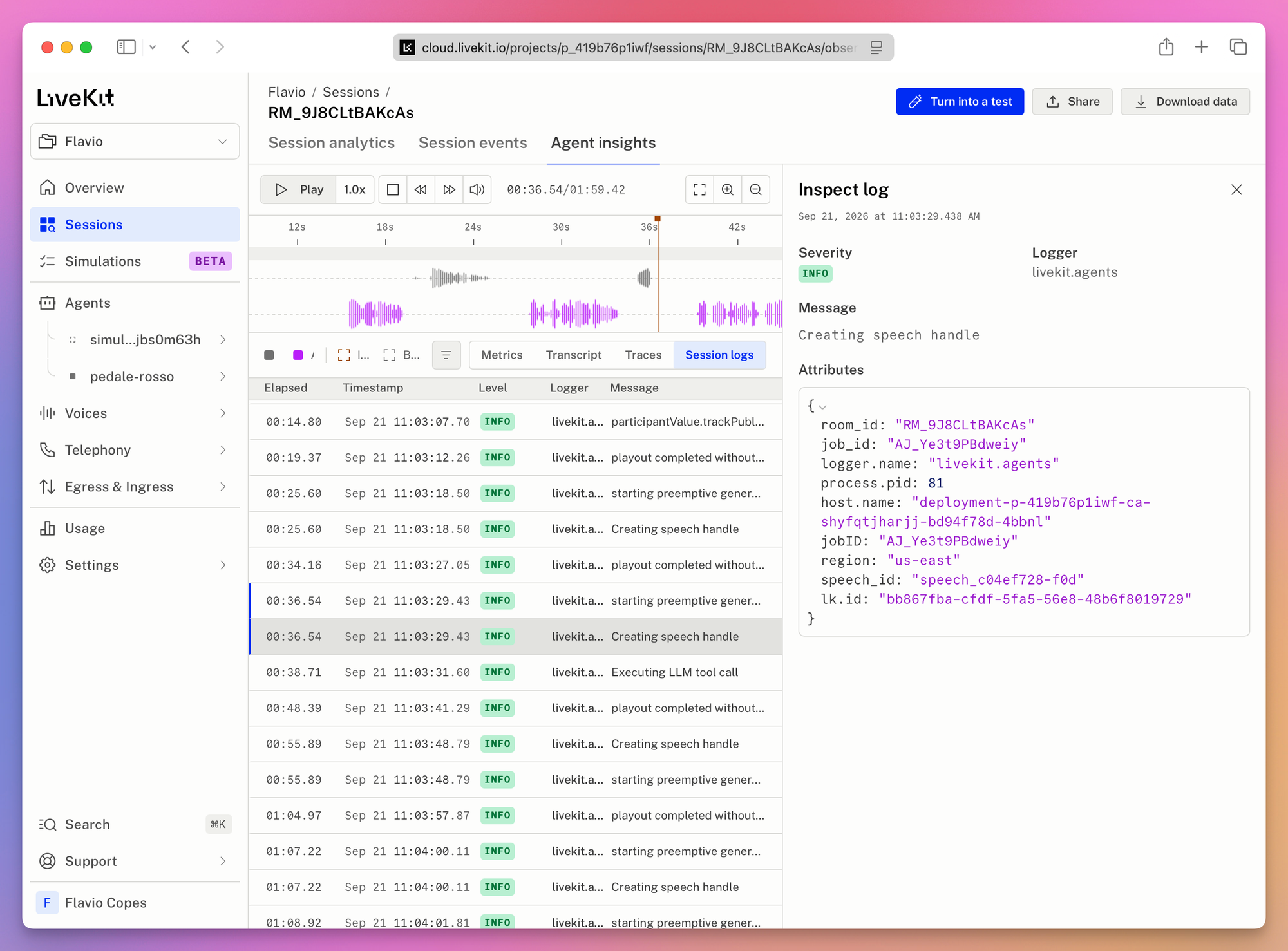The width and height of the screenshot is (1288, 951).
Task: Toggle the gray track legend swatch
Action: [269, 355]
